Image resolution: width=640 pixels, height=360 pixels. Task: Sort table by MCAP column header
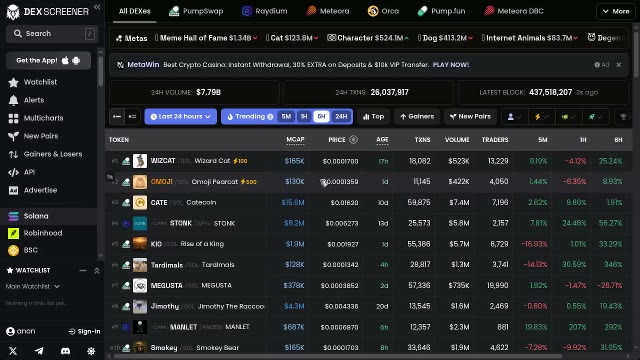tap(295, 140)
